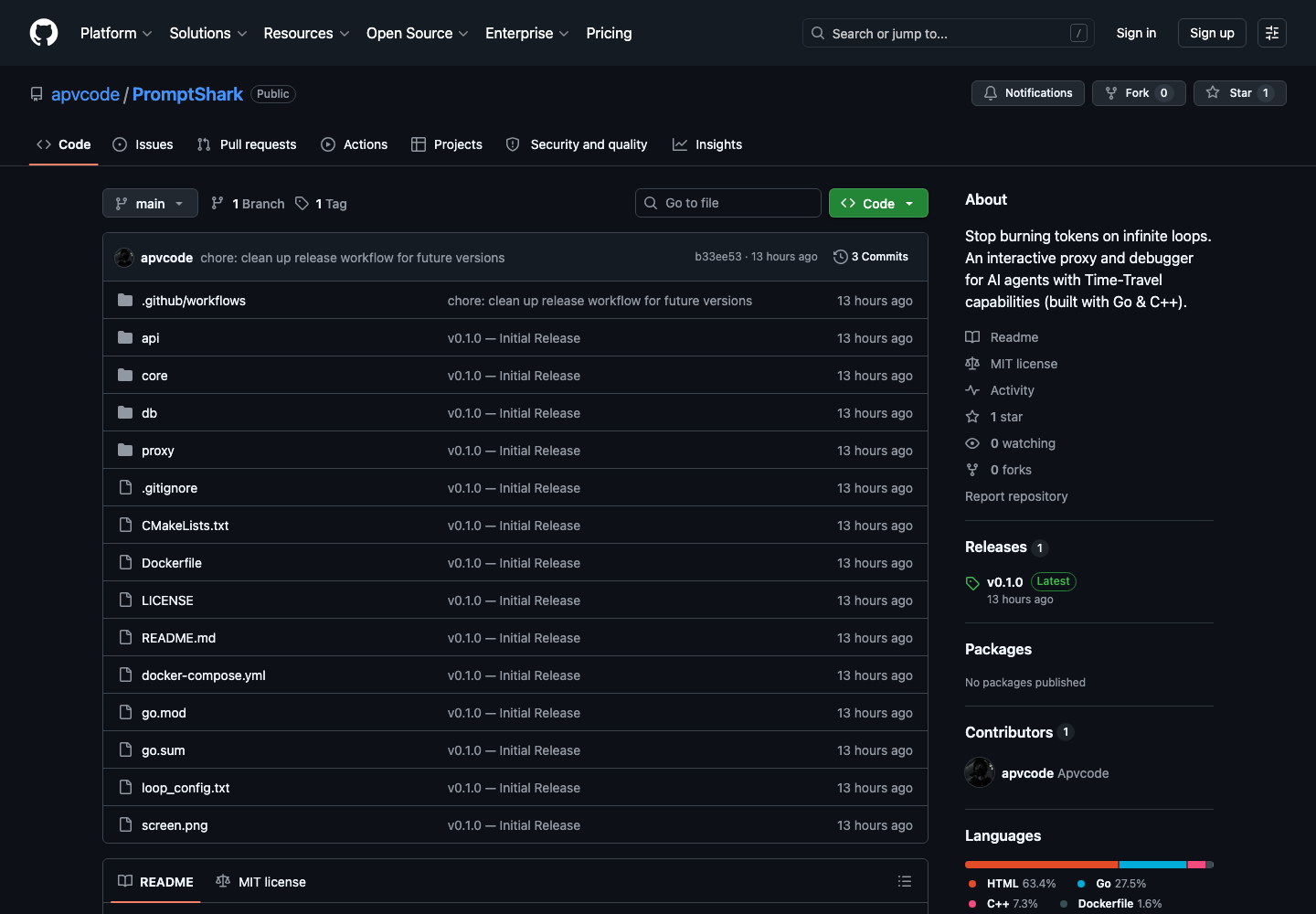Open the Security and quality tab
This screenshot has width=1316, height=914.
[577, 144]
